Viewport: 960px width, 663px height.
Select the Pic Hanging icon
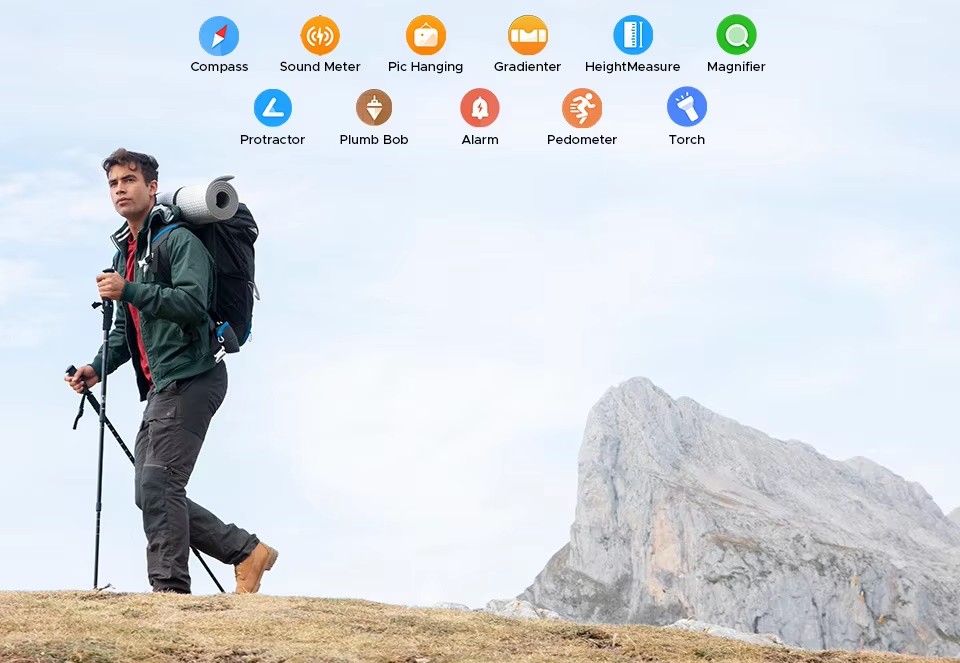click(426, 36)
